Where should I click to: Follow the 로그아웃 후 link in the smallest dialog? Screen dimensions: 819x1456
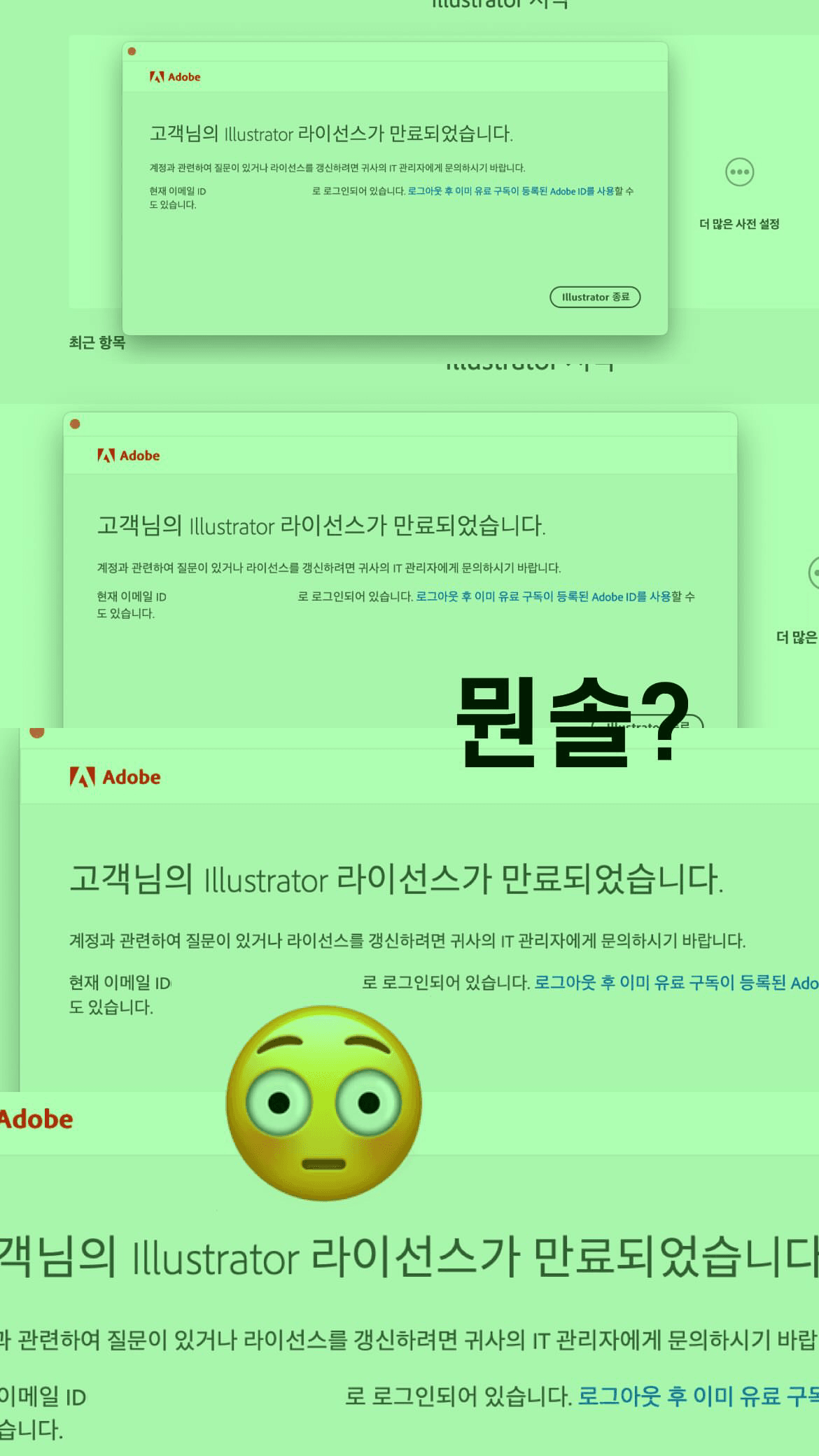[x=511, y=191]
